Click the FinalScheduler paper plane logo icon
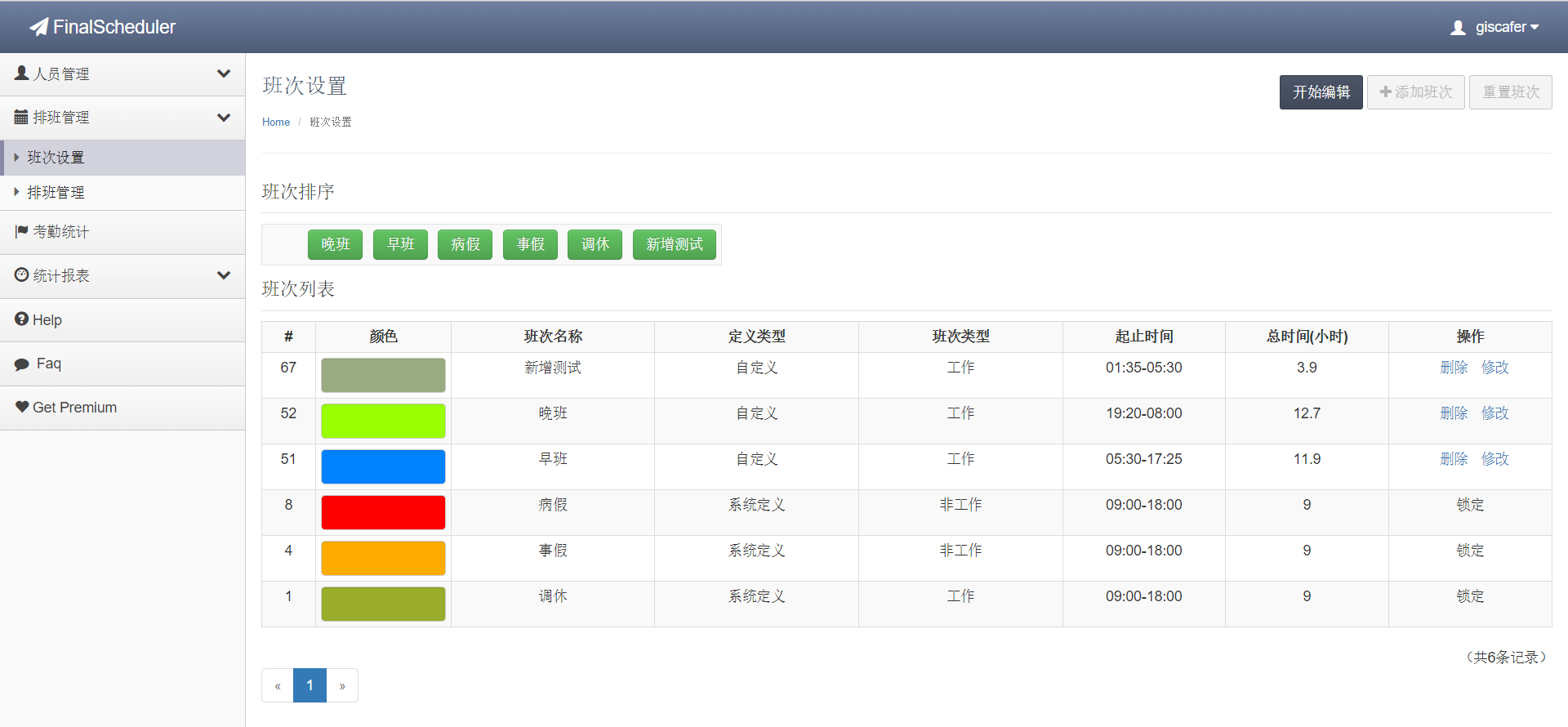 [x=38, y=27]
